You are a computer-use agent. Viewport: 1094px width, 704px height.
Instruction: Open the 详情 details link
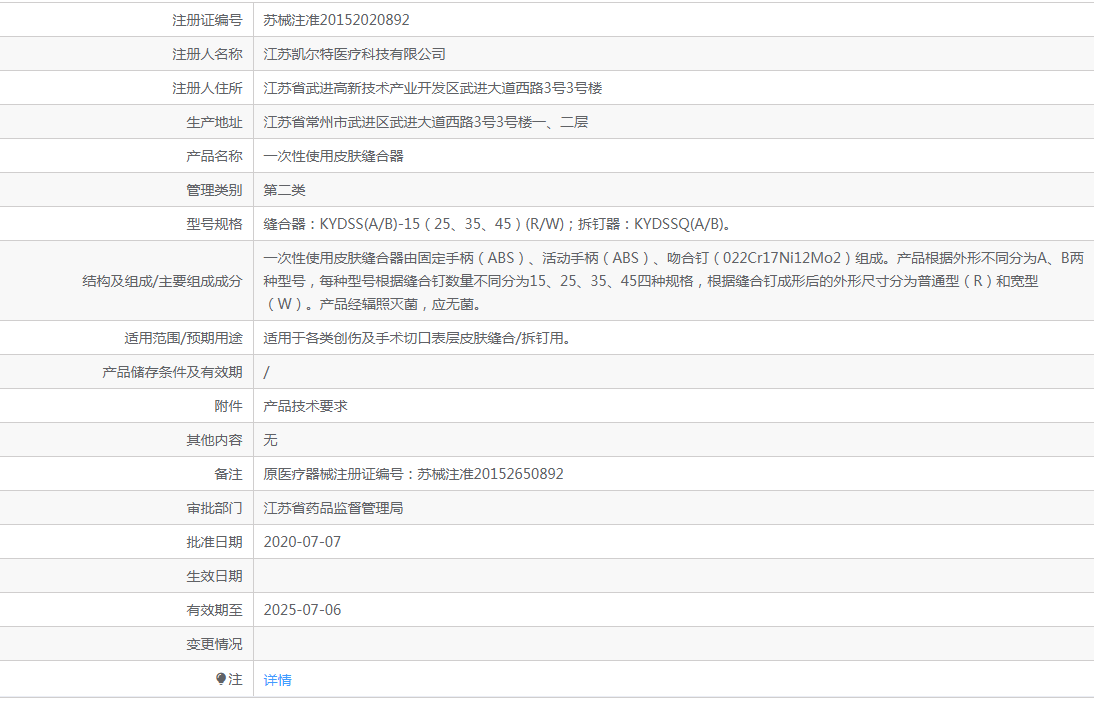[x=278, y=680]
